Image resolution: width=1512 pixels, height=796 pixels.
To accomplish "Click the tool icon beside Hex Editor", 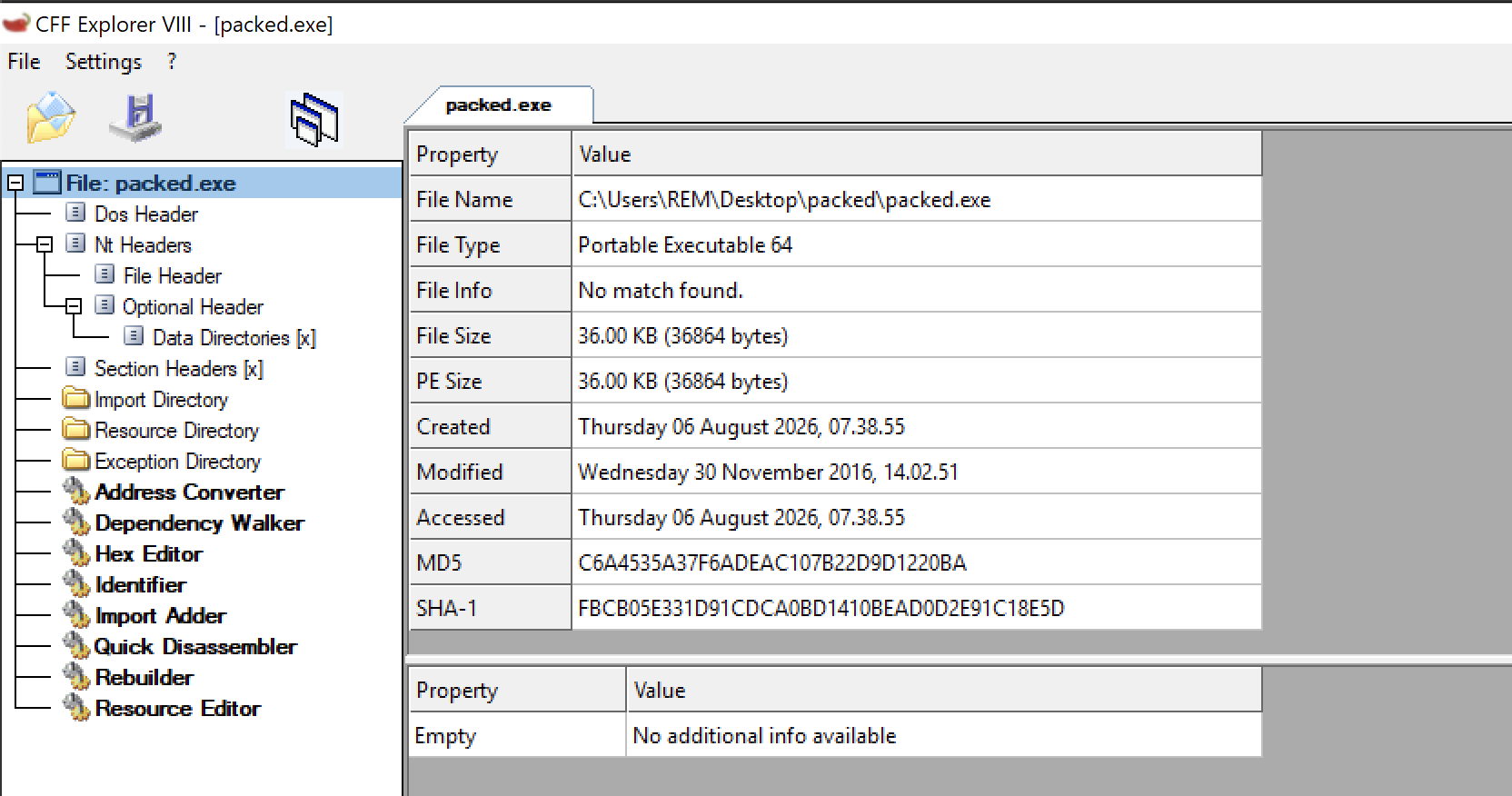I will pyautogui.click(x=76, y=552).
